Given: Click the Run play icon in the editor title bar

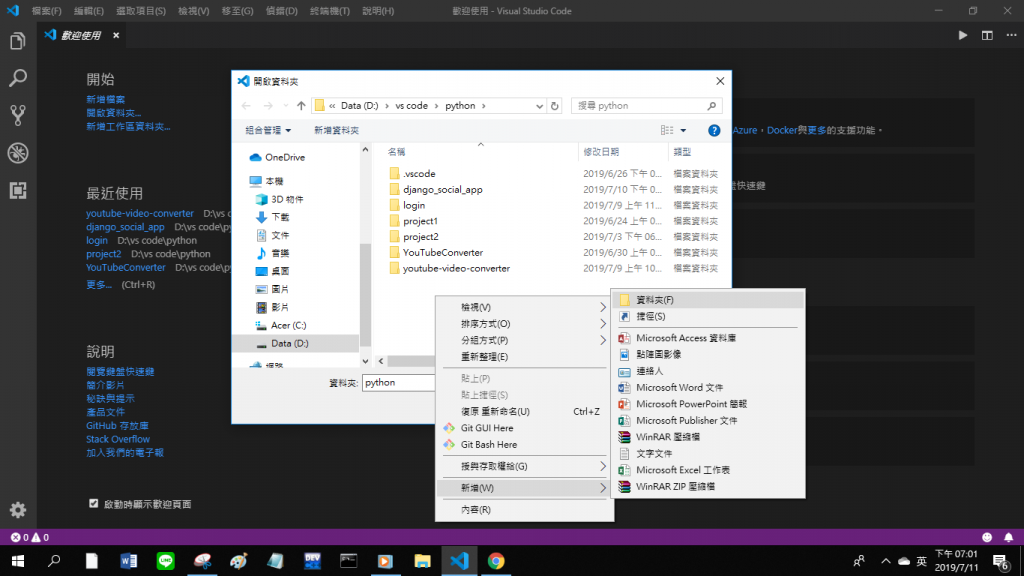Looking at the screenshot, I should tap(963, 35).
